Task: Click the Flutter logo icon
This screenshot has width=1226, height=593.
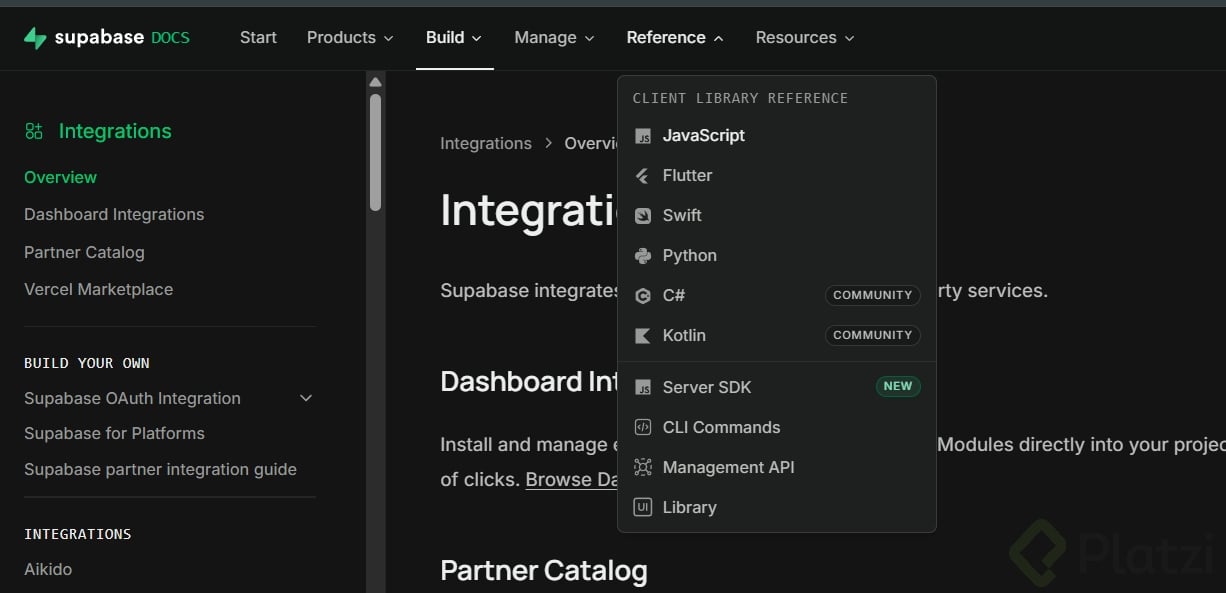Action: (643, 176)
